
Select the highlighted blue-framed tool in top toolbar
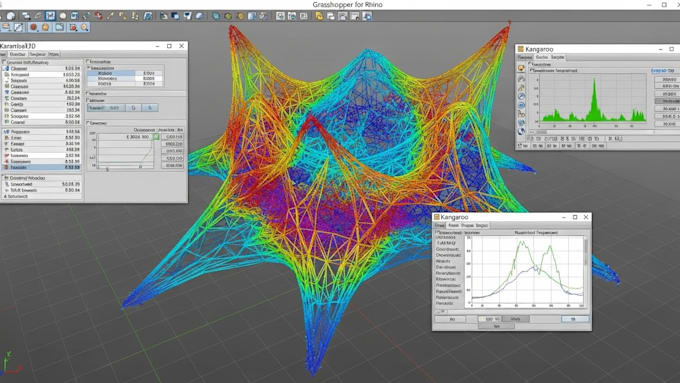click(50, 16)
